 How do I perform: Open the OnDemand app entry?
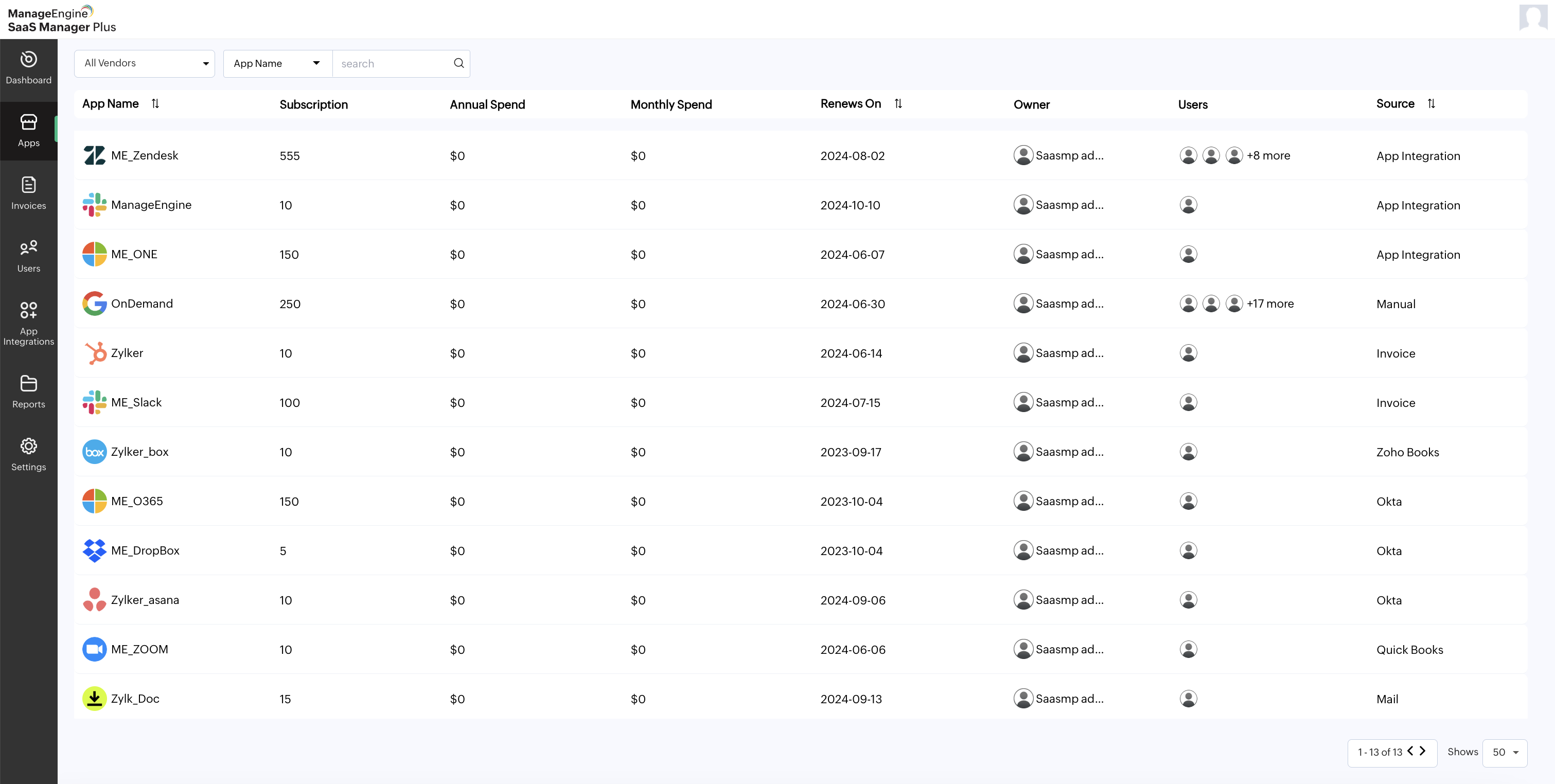point(142,304)
